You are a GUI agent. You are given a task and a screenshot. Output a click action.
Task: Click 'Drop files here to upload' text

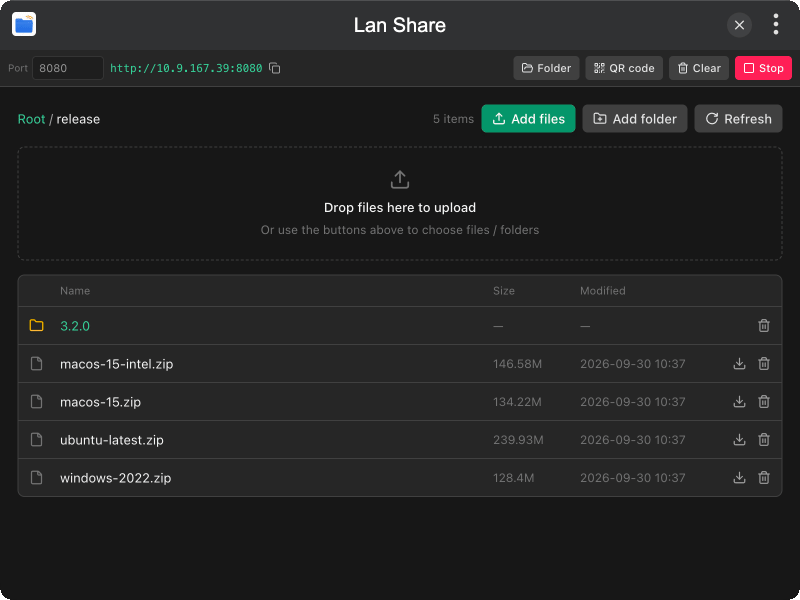400,208
